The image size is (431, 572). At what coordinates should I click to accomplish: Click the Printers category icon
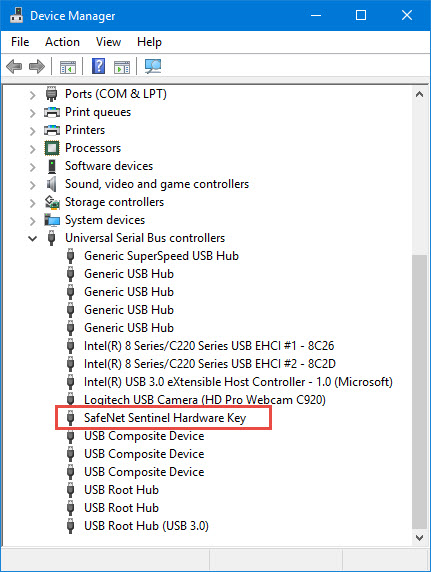pyautogui.click(x=52, y=130)
